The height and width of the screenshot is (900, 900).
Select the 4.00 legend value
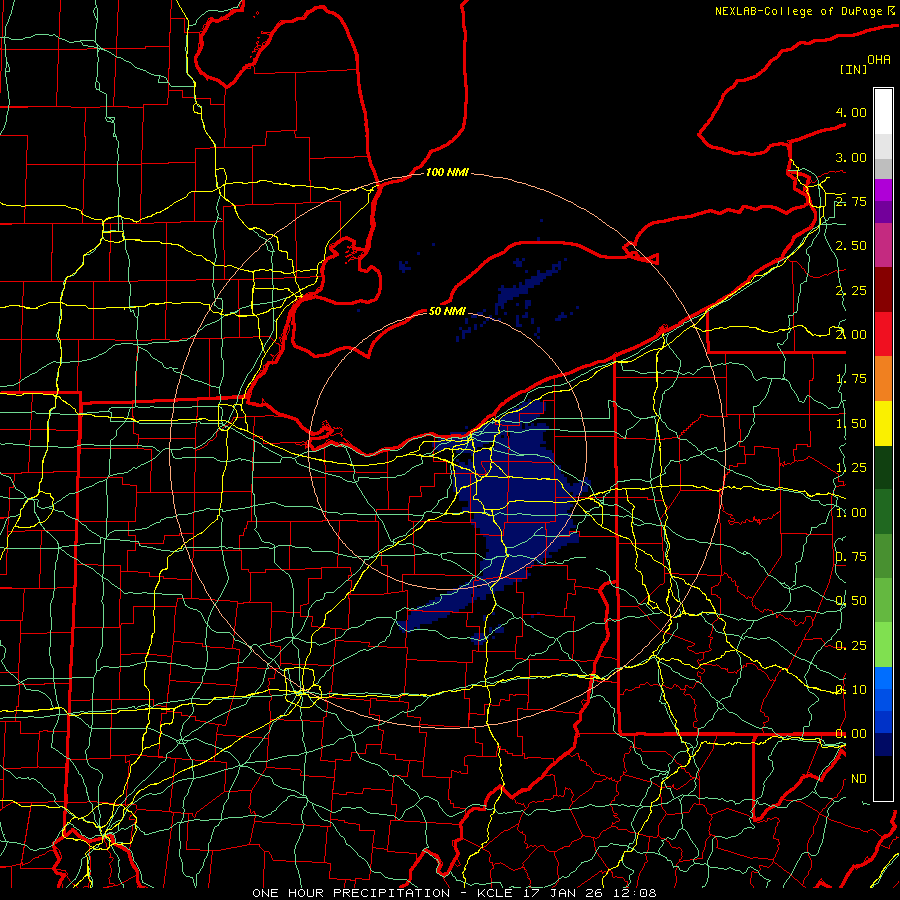coord(851,112)
